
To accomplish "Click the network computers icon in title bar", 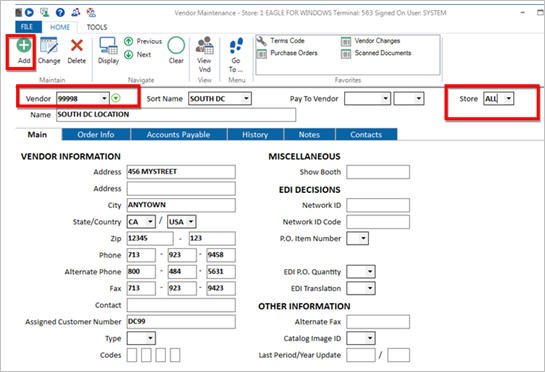I will pos(44,13).
